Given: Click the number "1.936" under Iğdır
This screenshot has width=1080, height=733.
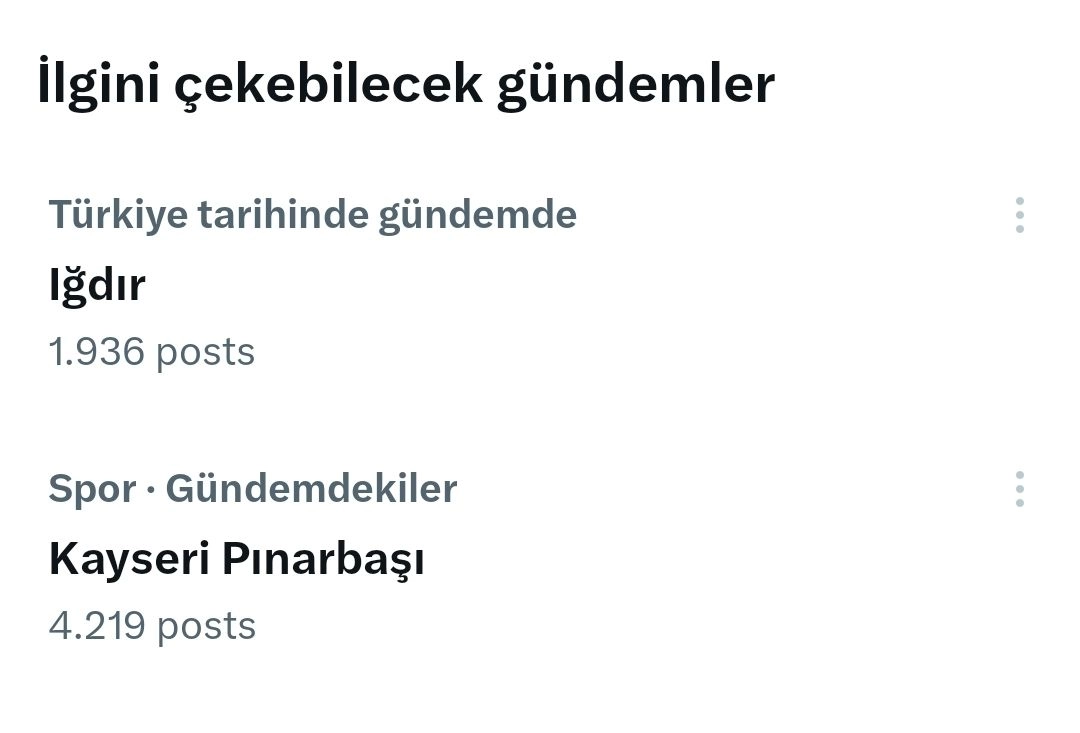Looking at the screenshot, I should pos(96,352).
